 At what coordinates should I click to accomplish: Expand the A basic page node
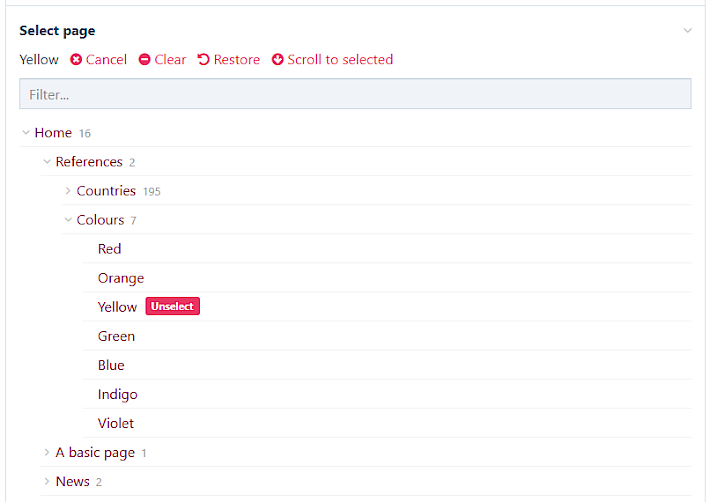47,453
